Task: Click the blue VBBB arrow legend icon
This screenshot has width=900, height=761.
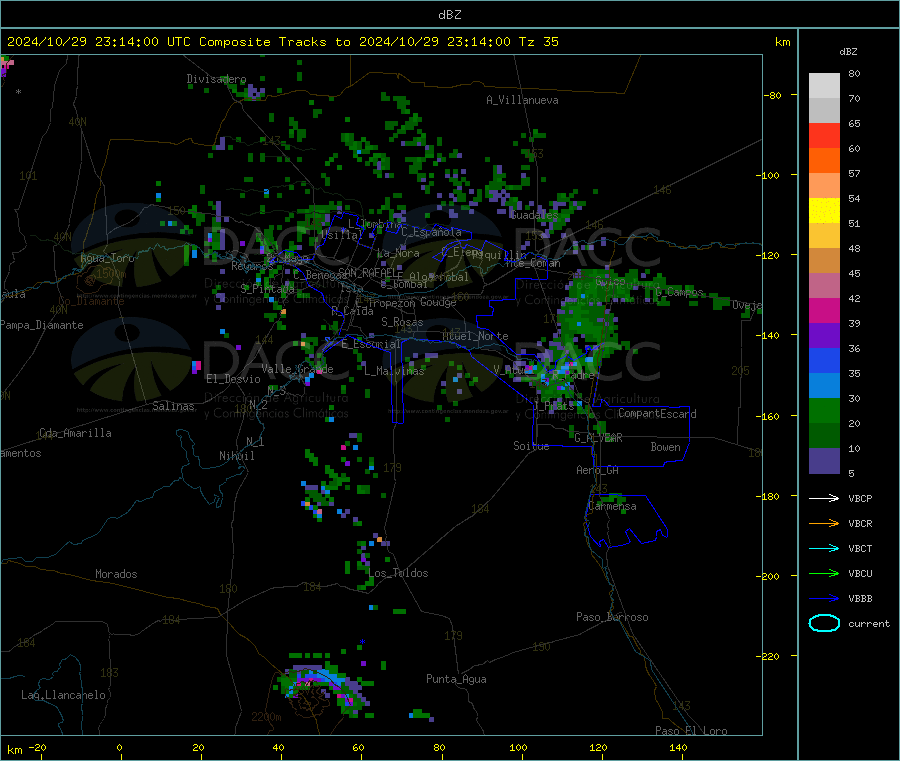Action: [x=824, y=599]
